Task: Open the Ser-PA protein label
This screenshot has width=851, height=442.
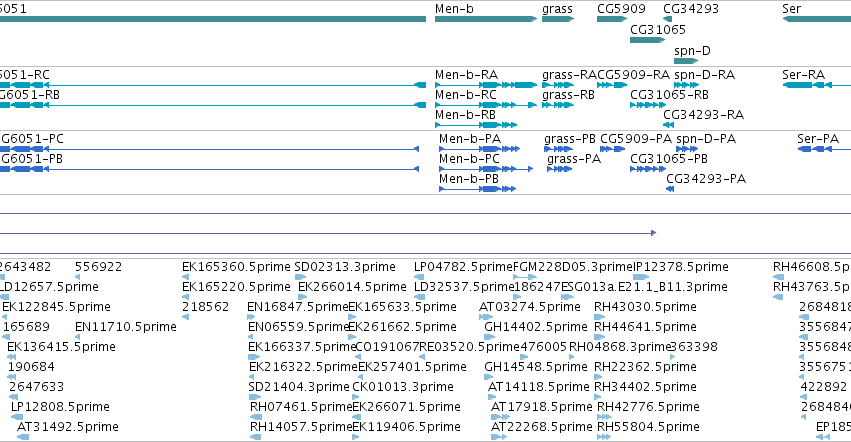Action: click(818, 139)
